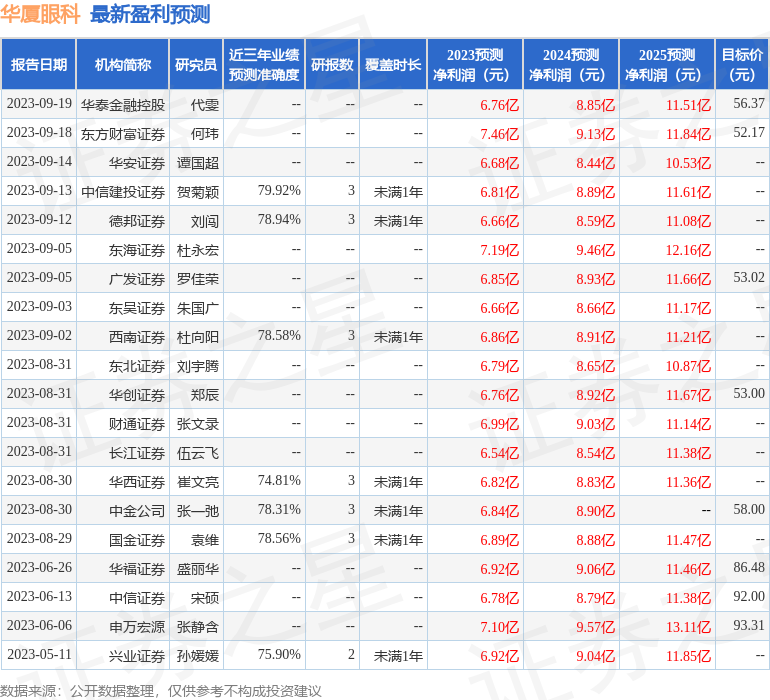Select the 研究员 column header
Screen dimensions: 770x700
pyautogui.click(x=196, y=65)
